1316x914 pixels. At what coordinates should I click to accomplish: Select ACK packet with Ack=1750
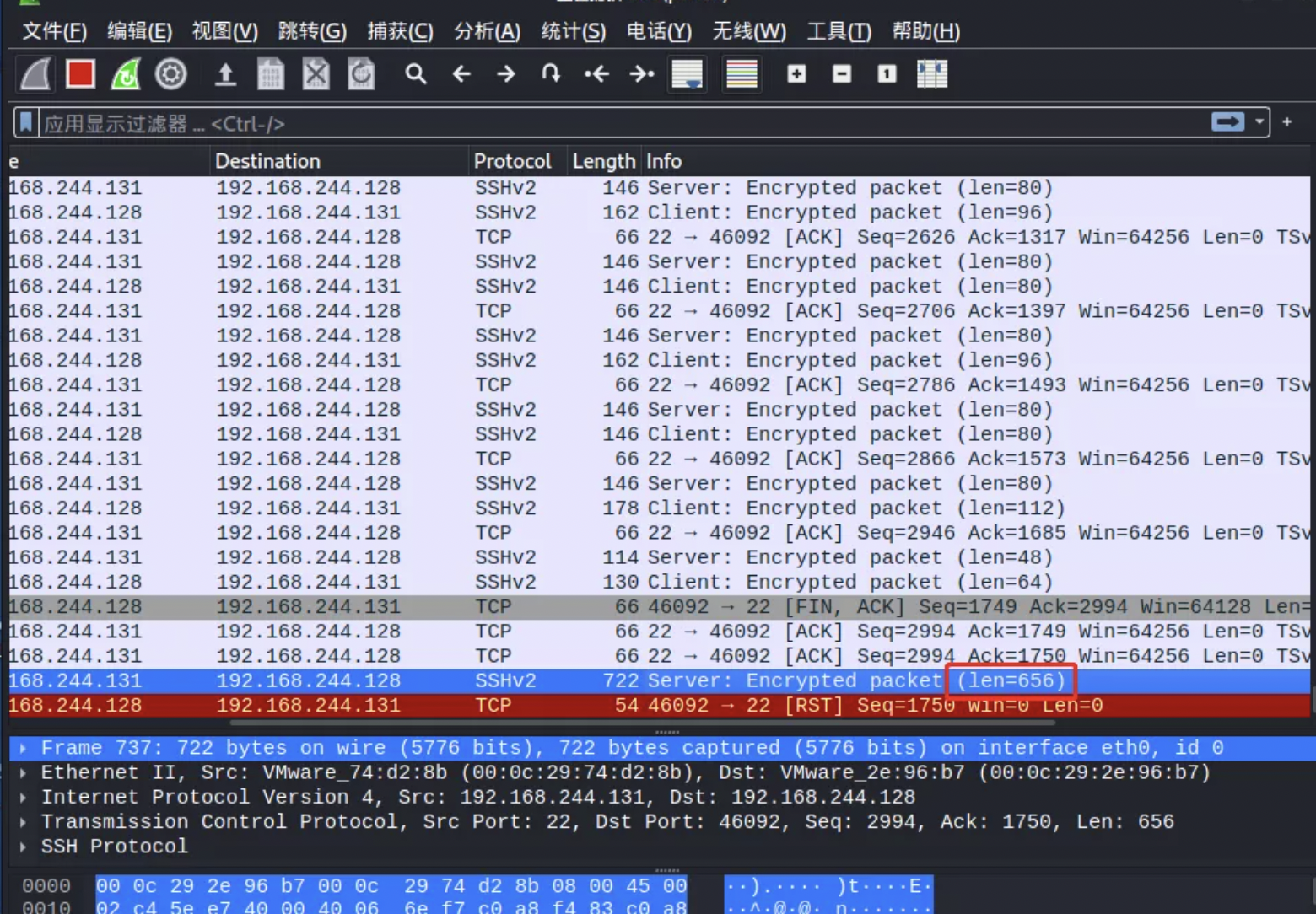point(660,656)
